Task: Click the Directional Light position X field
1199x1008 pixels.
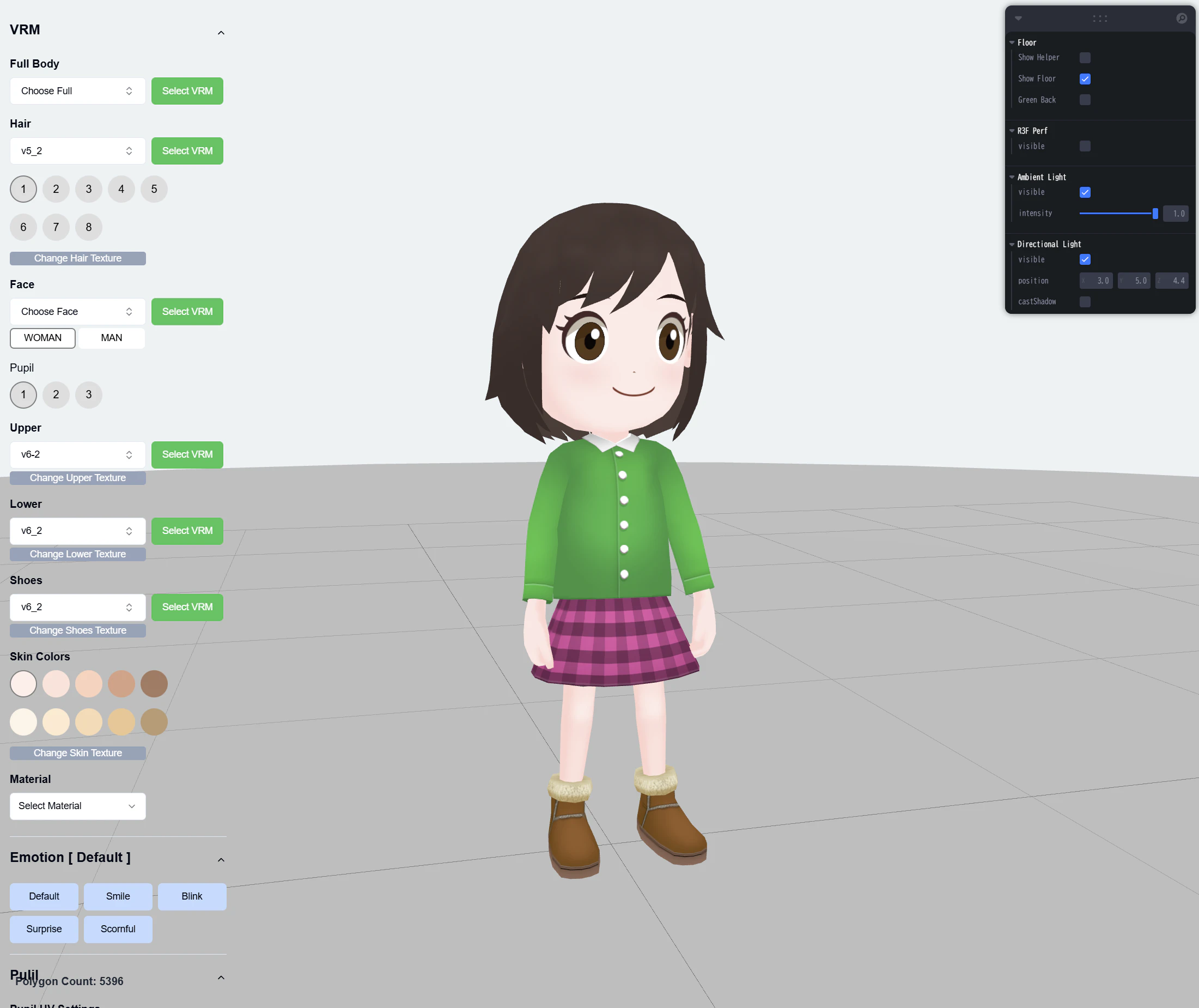Action: (x=1097, y=281)
